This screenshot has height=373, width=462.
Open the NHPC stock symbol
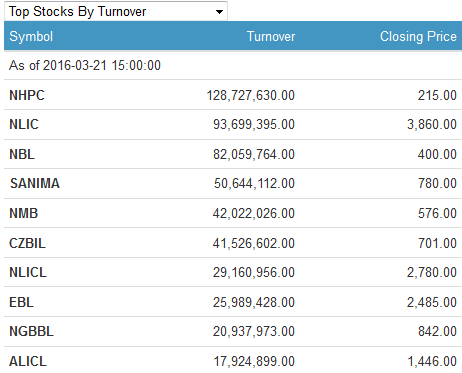click(27, 95)
